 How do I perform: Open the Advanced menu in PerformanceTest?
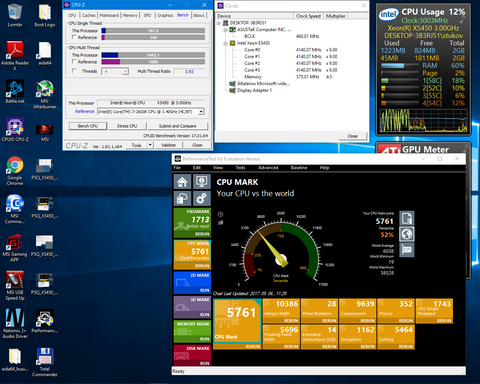point(268,168)
